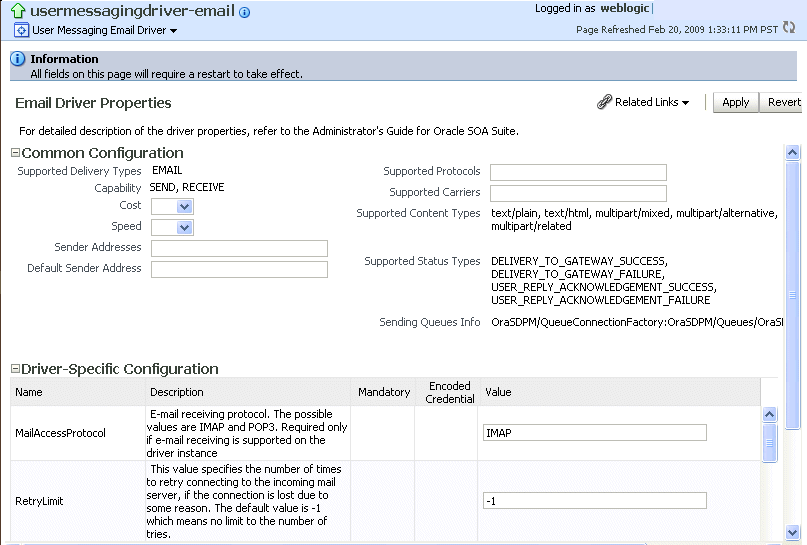807x545 pixels.
Task: Click the driver table scrollbar up arrow
Action: click(769, 414)
